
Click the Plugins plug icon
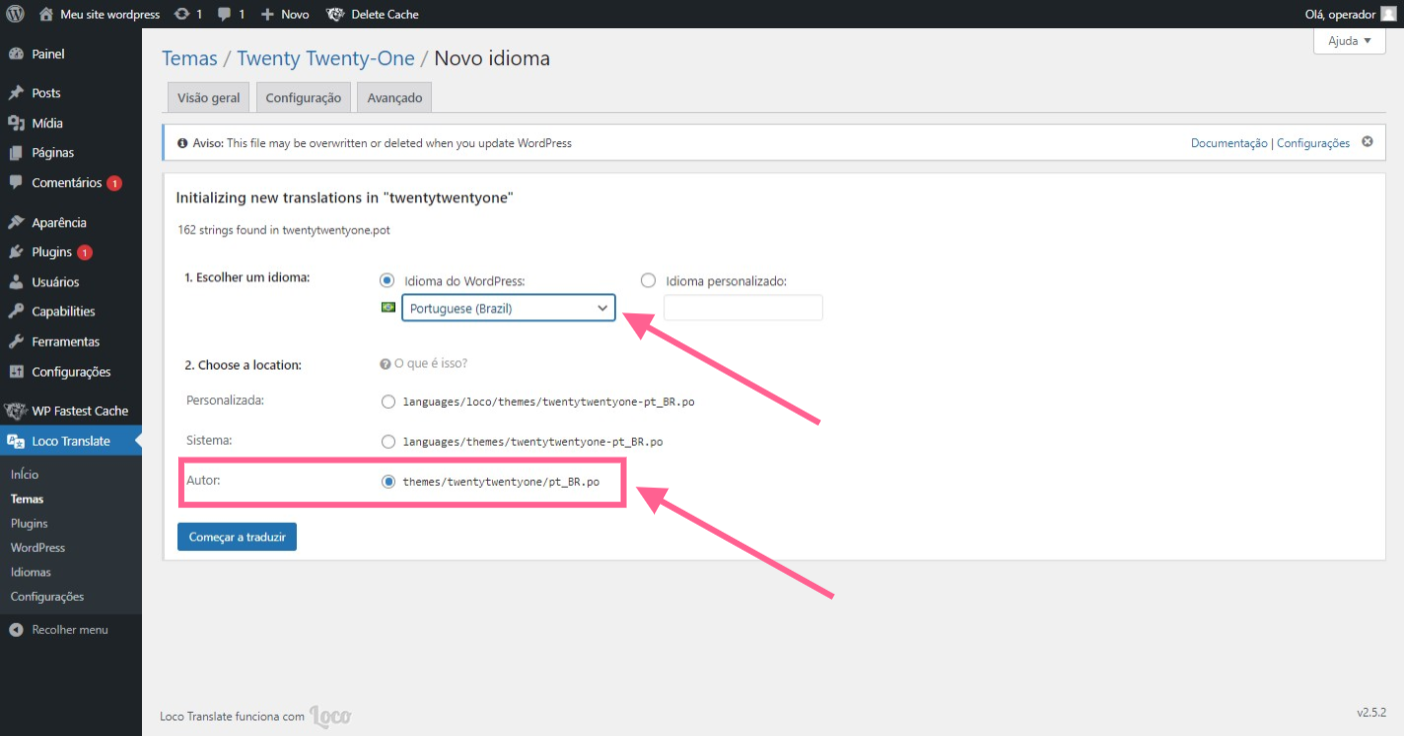(x=16, y=252)
